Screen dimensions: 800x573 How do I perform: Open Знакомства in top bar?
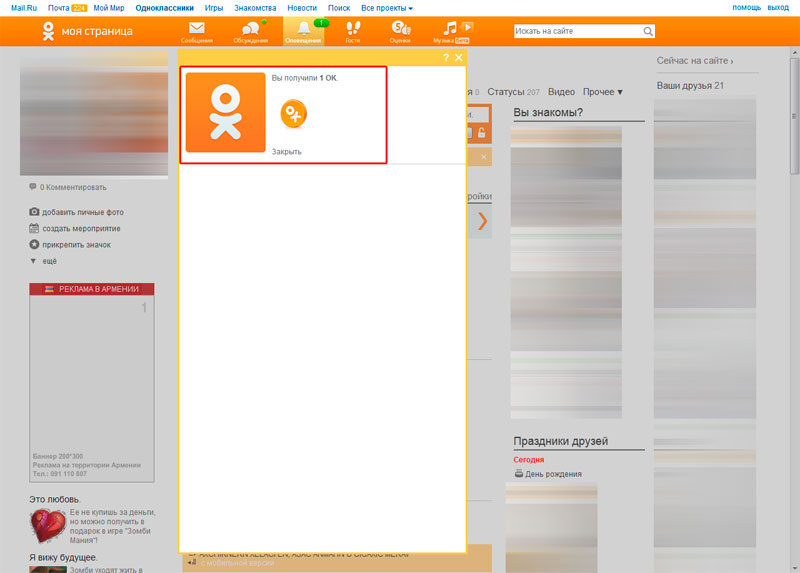click(x=255, y=8)
